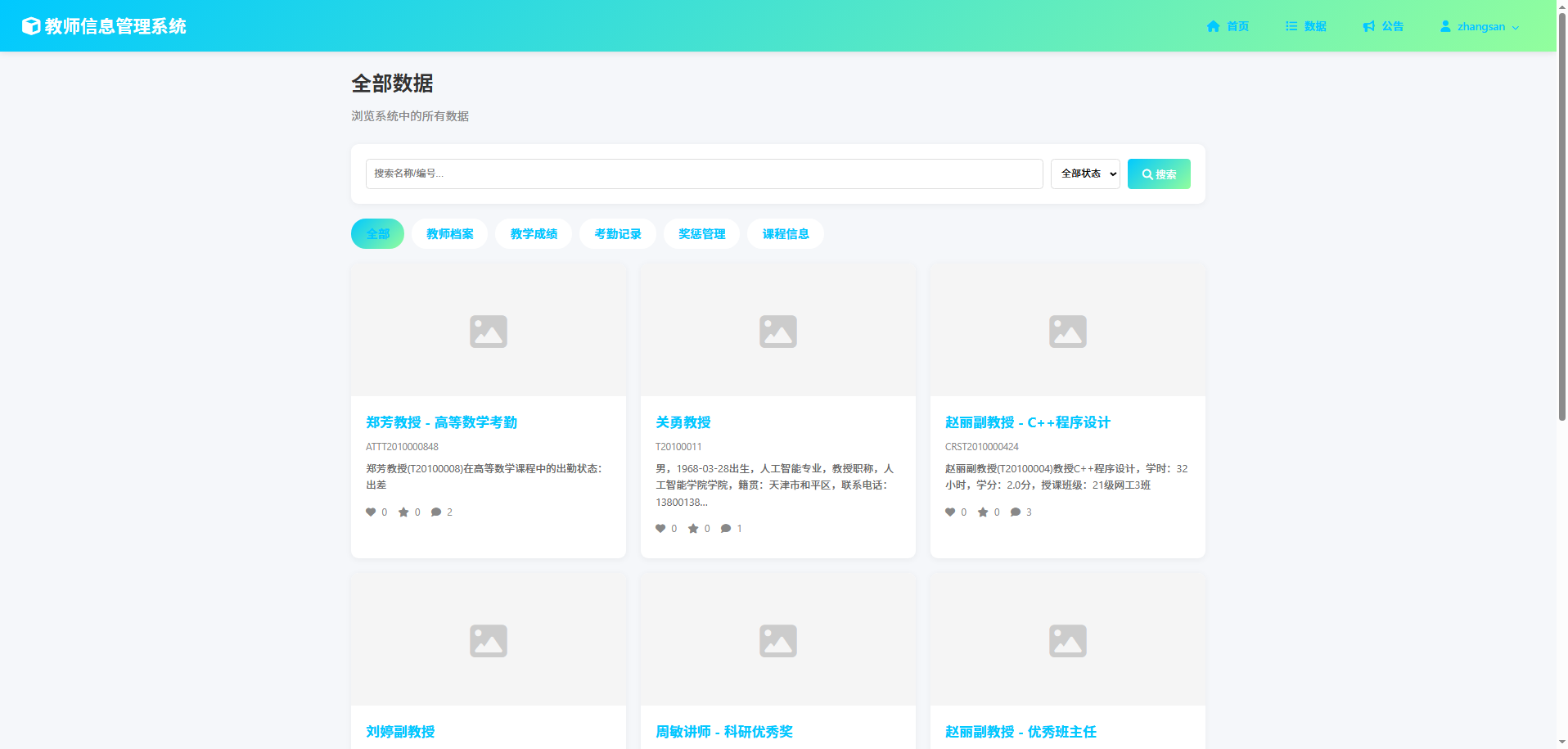Viewport: 1568px width, 749px height.
Task: Open the 首页 home link
Action: click(1228, 26)
